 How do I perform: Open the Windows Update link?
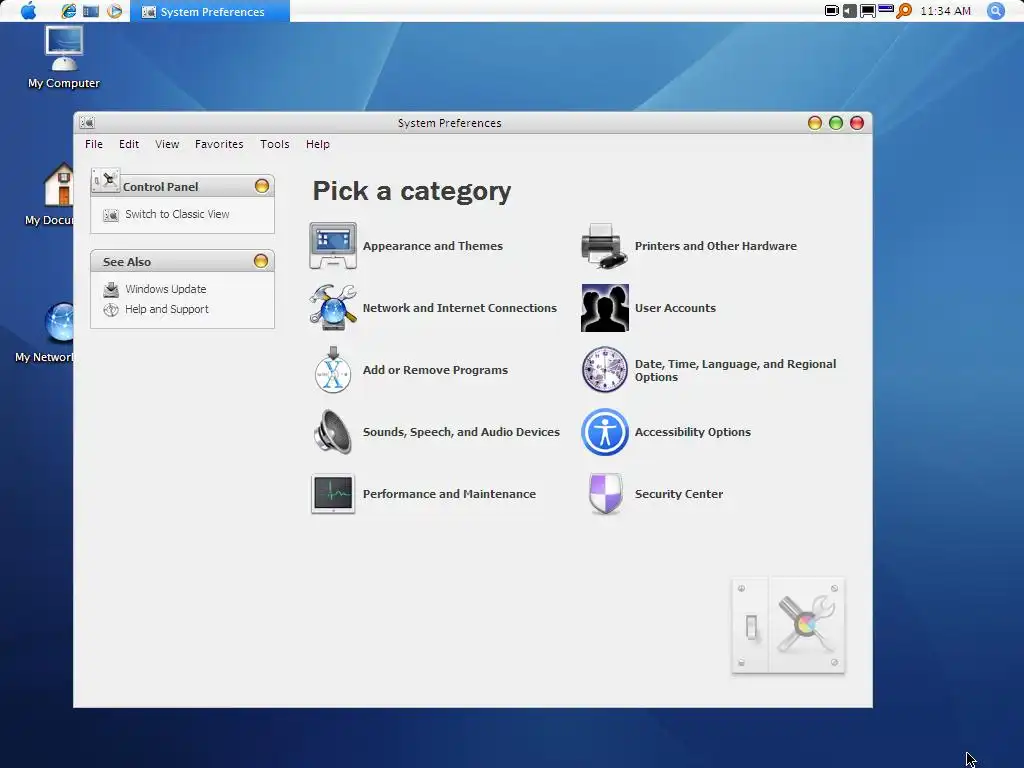tap(166, 289)
